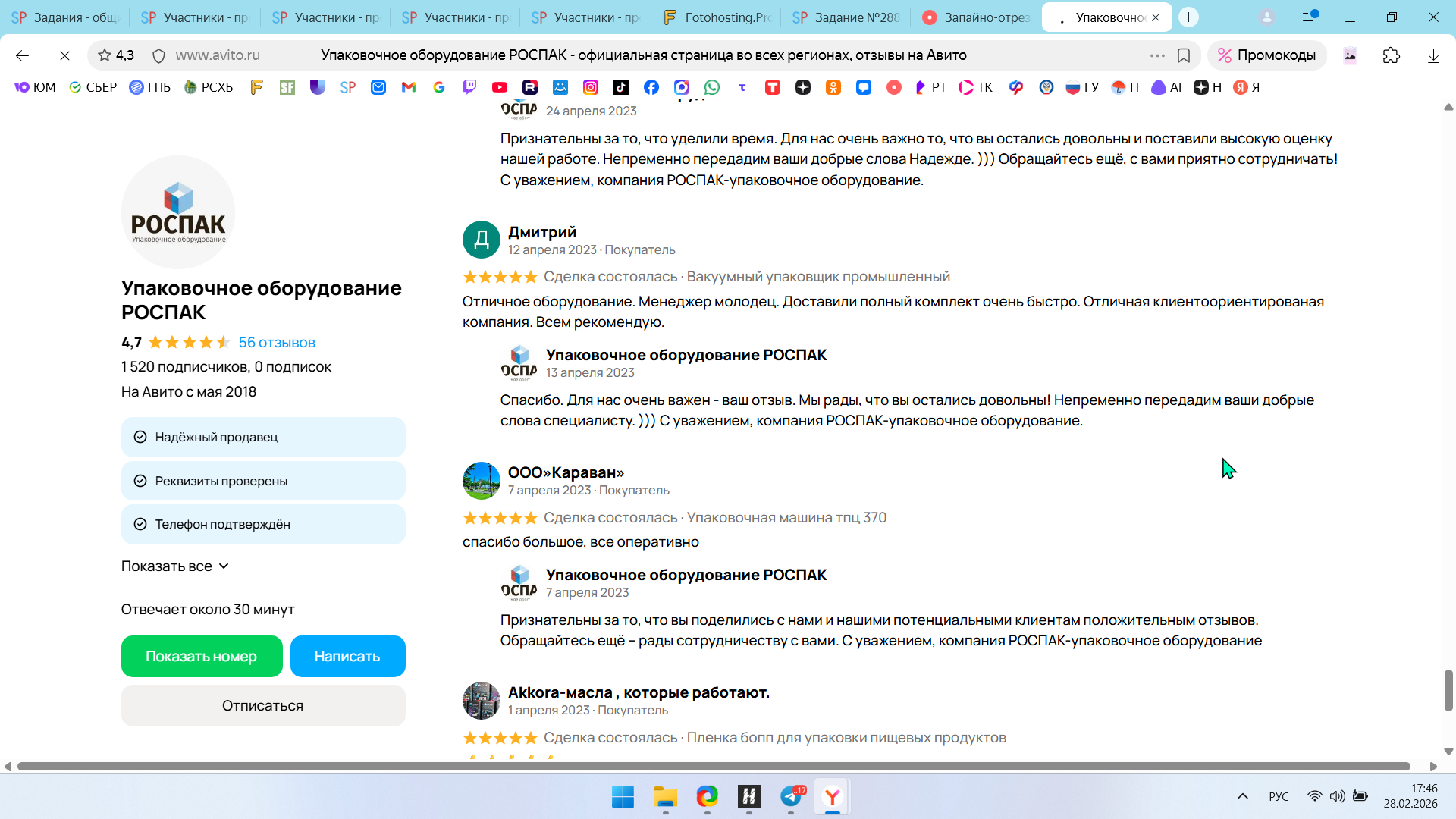Viewport: 1456px width, 819px height.
Task: Open the browser extensions puzzle icon
Action: click(1392, 55)
